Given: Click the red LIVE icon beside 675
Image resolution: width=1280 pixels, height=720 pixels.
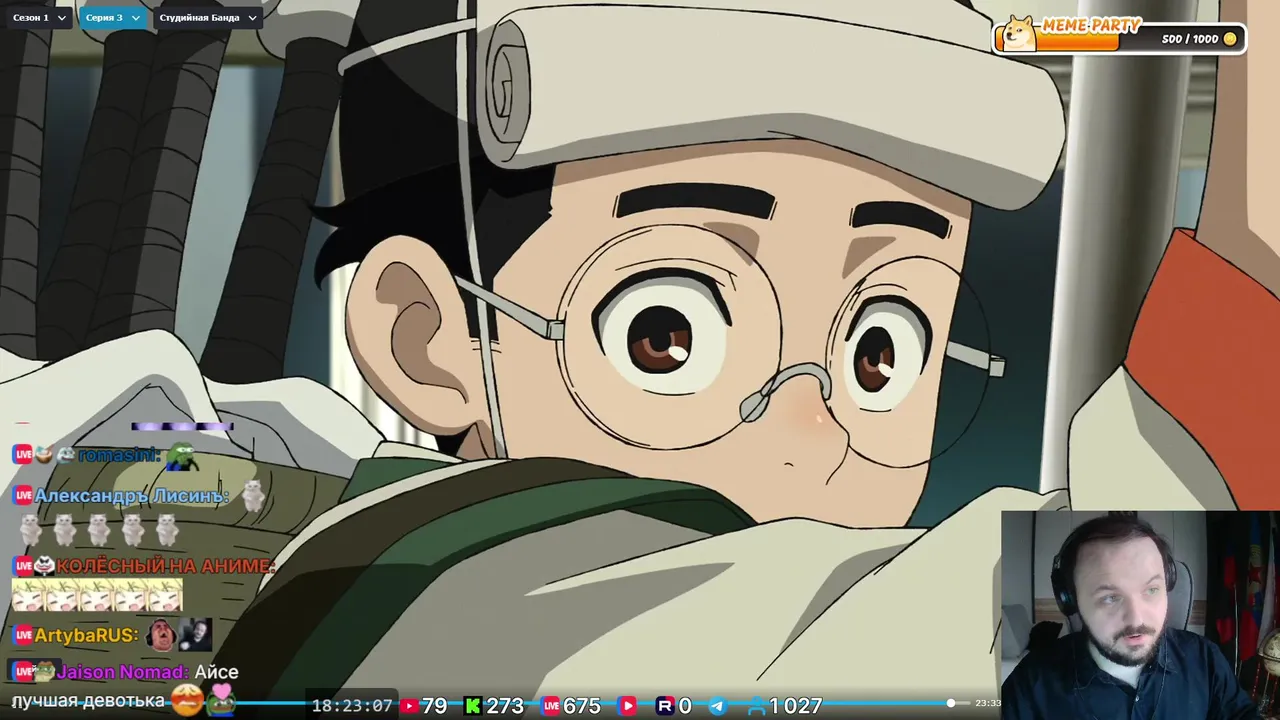Looking at the screenshot, I should click(x=551, y=706).
